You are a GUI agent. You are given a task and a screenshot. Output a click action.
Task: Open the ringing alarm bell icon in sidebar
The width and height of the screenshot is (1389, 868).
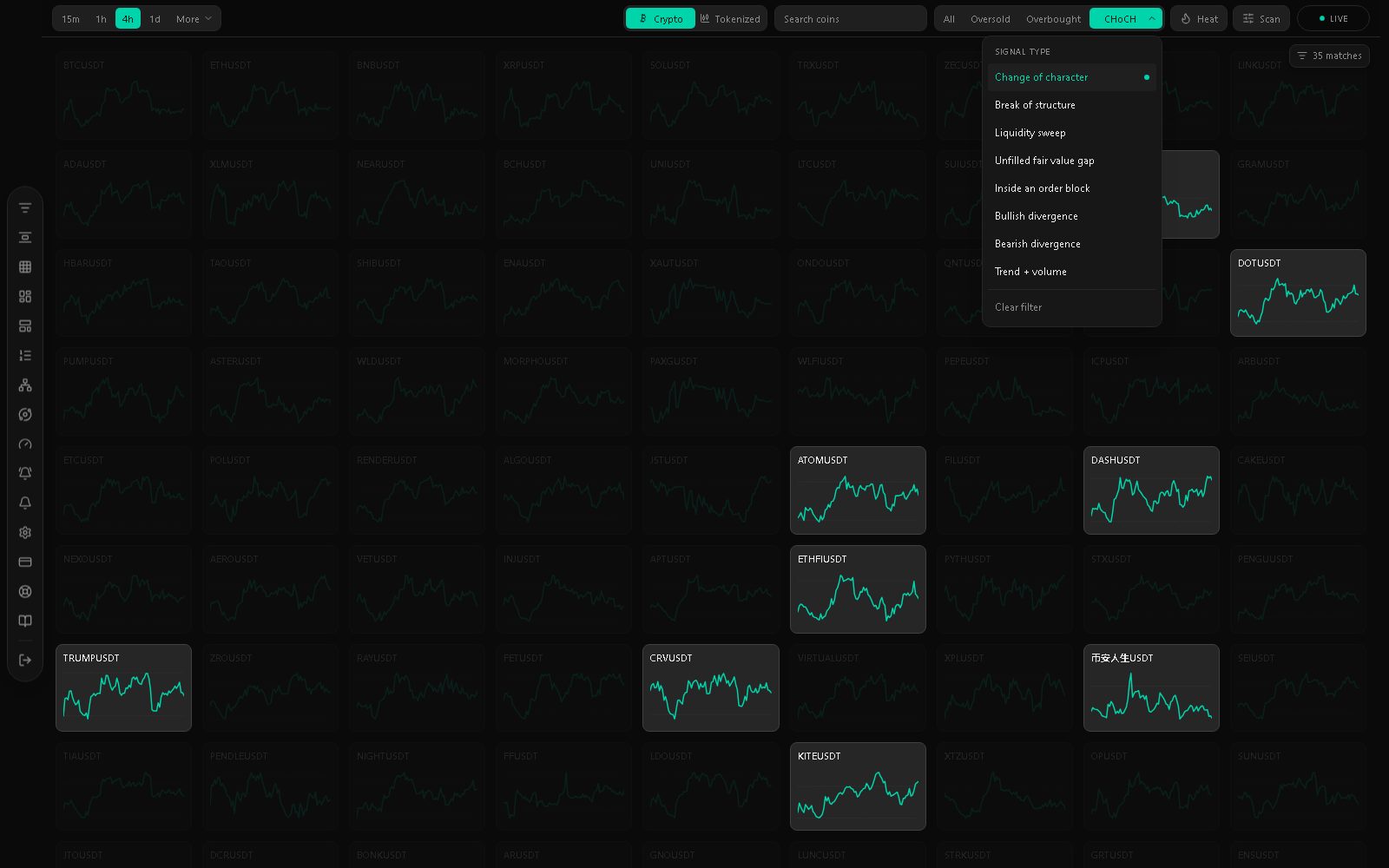click(x=25, y=474)
